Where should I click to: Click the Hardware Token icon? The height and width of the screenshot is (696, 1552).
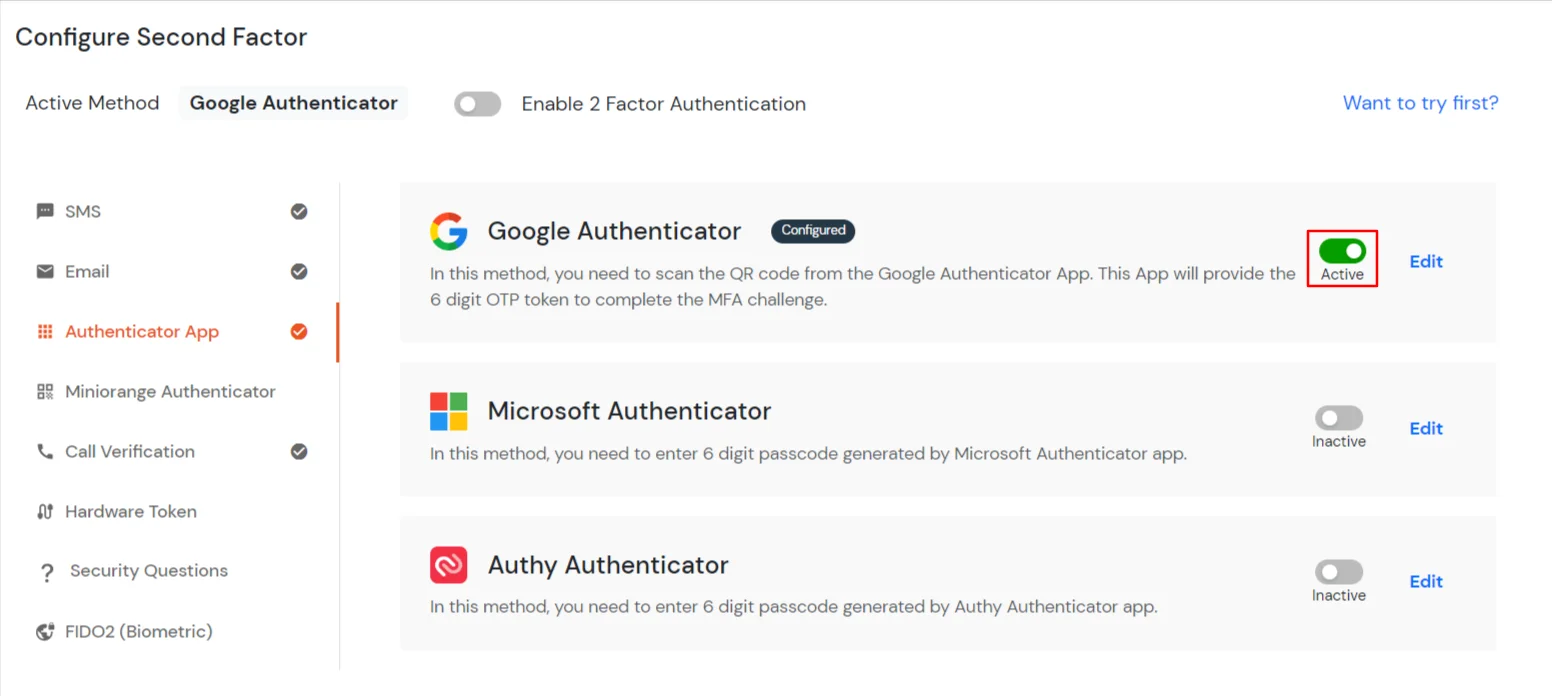44,511
